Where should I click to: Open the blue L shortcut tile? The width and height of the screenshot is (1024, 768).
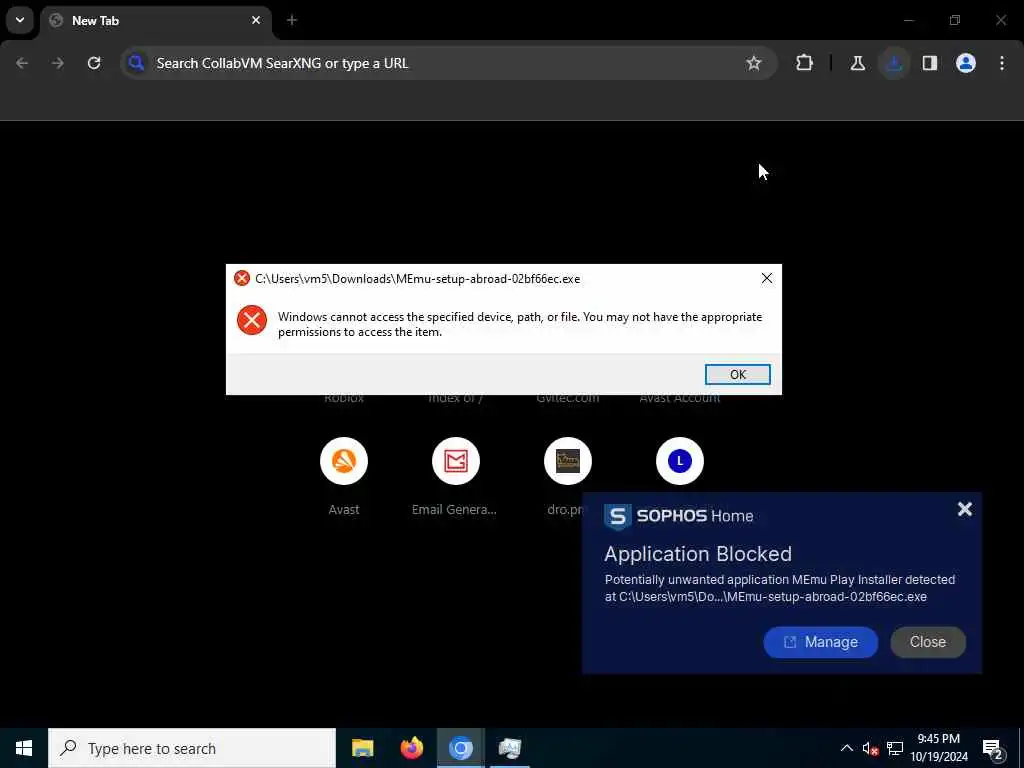tap(679, 461)
